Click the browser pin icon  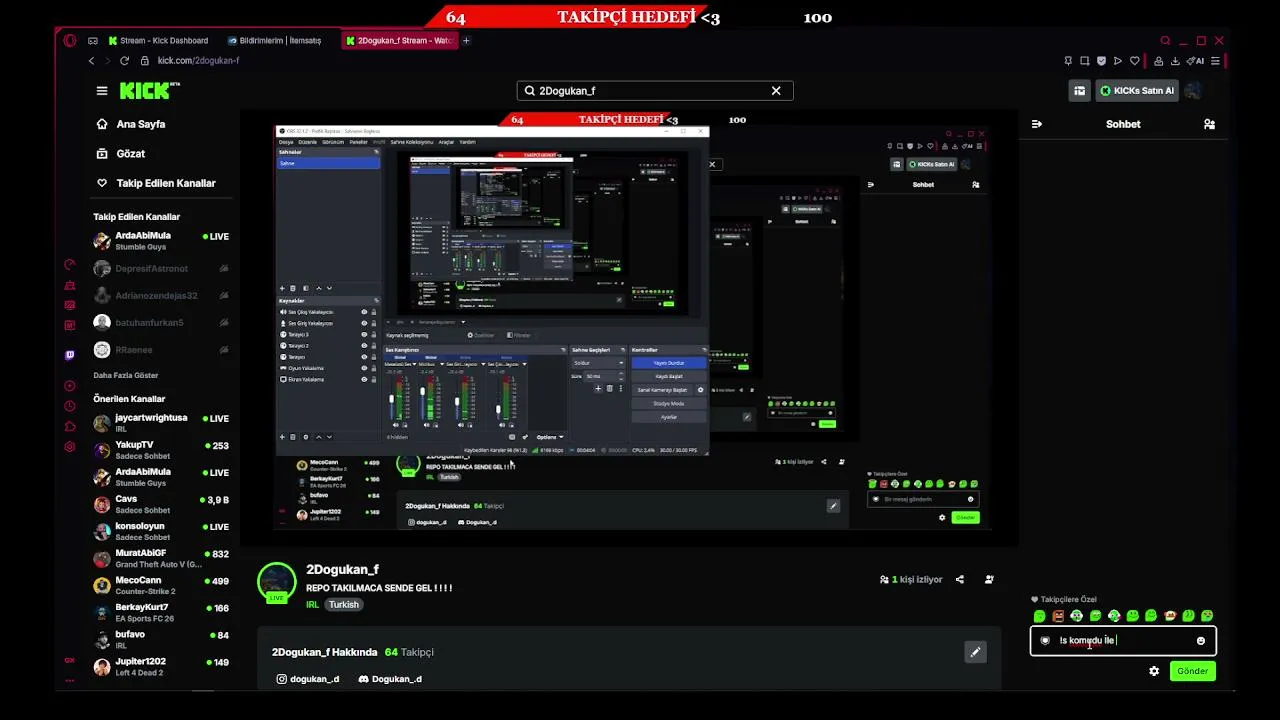pyautogui.click(x=1069, y=61)
